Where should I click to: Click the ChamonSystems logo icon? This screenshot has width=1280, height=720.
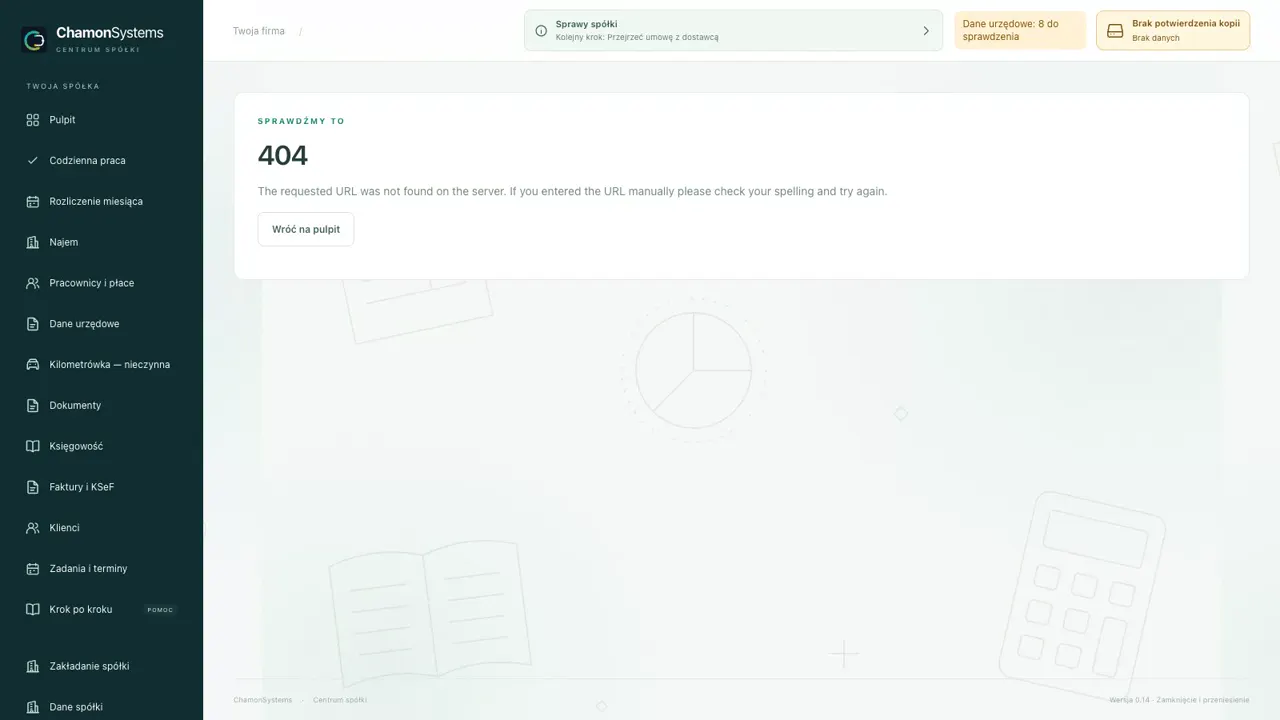[x=34, y=40]
